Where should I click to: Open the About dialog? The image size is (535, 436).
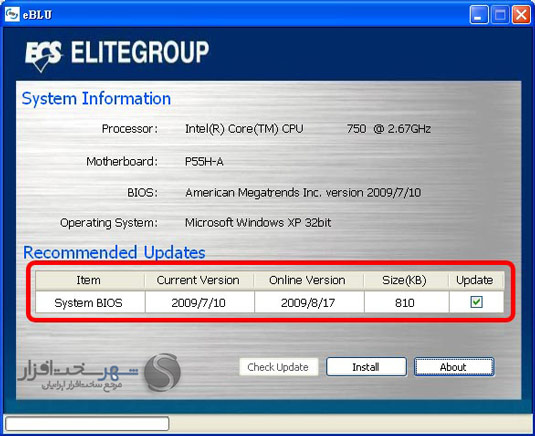[454, 367]
